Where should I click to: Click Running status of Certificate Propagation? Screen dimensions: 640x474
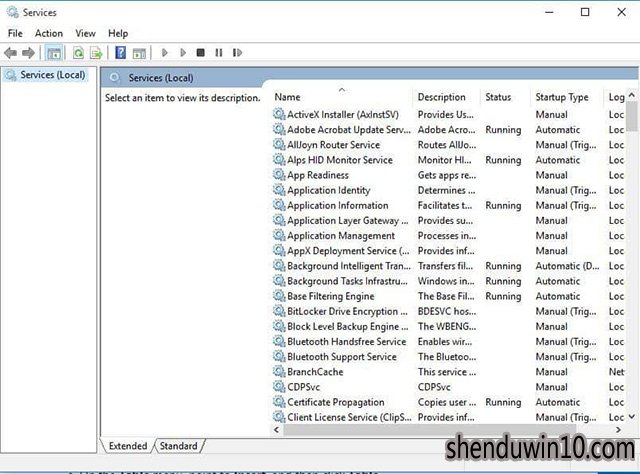coord(503,402)
